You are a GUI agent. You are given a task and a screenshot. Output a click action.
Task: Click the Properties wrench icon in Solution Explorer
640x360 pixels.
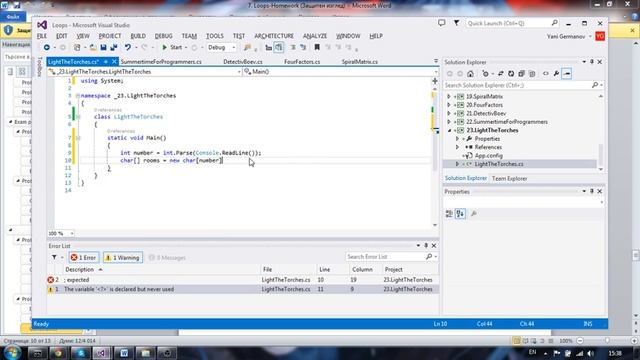pyautogui.click(x=556, y=73)
